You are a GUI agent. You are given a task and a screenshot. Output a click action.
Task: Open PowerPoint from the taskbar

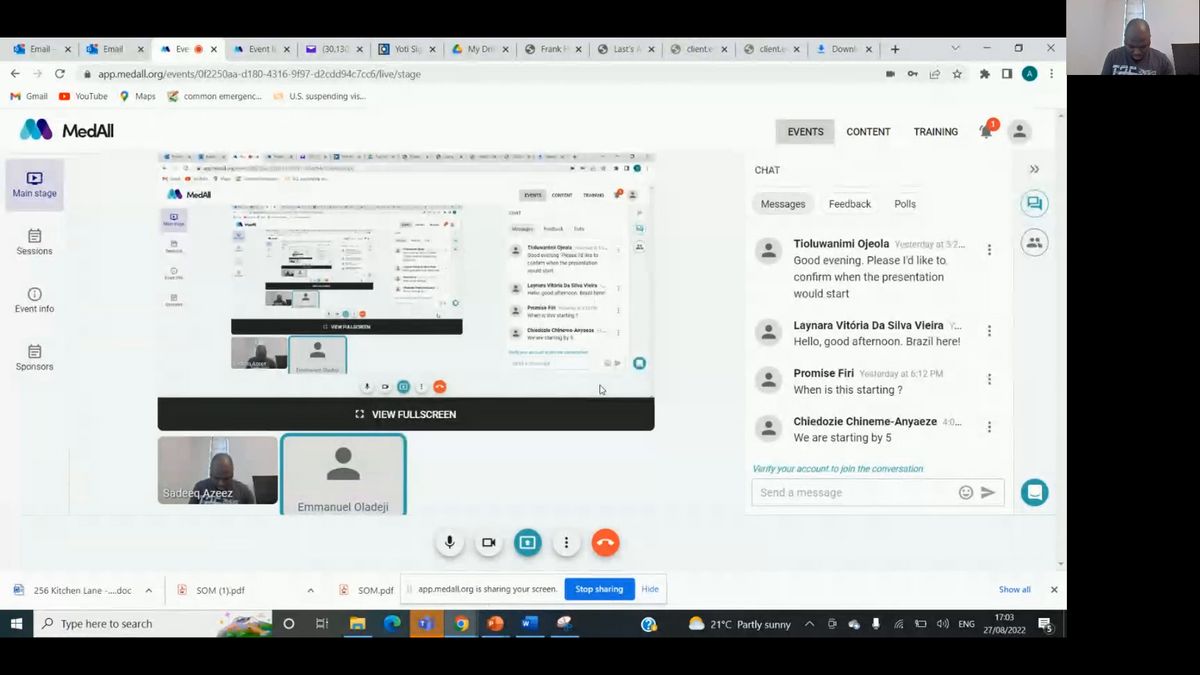(495, 624)
